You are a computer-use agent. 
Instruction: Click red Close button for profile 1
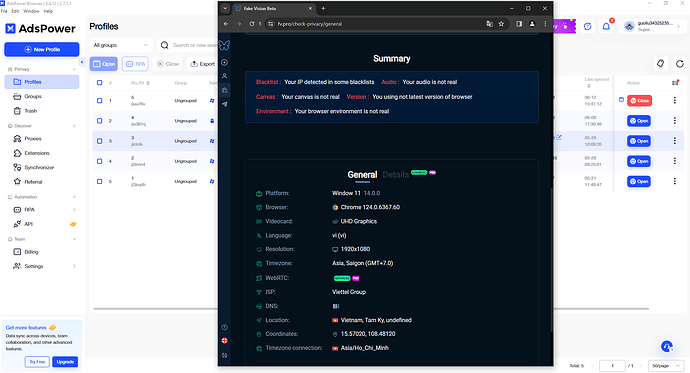click(x=639, y=101)
